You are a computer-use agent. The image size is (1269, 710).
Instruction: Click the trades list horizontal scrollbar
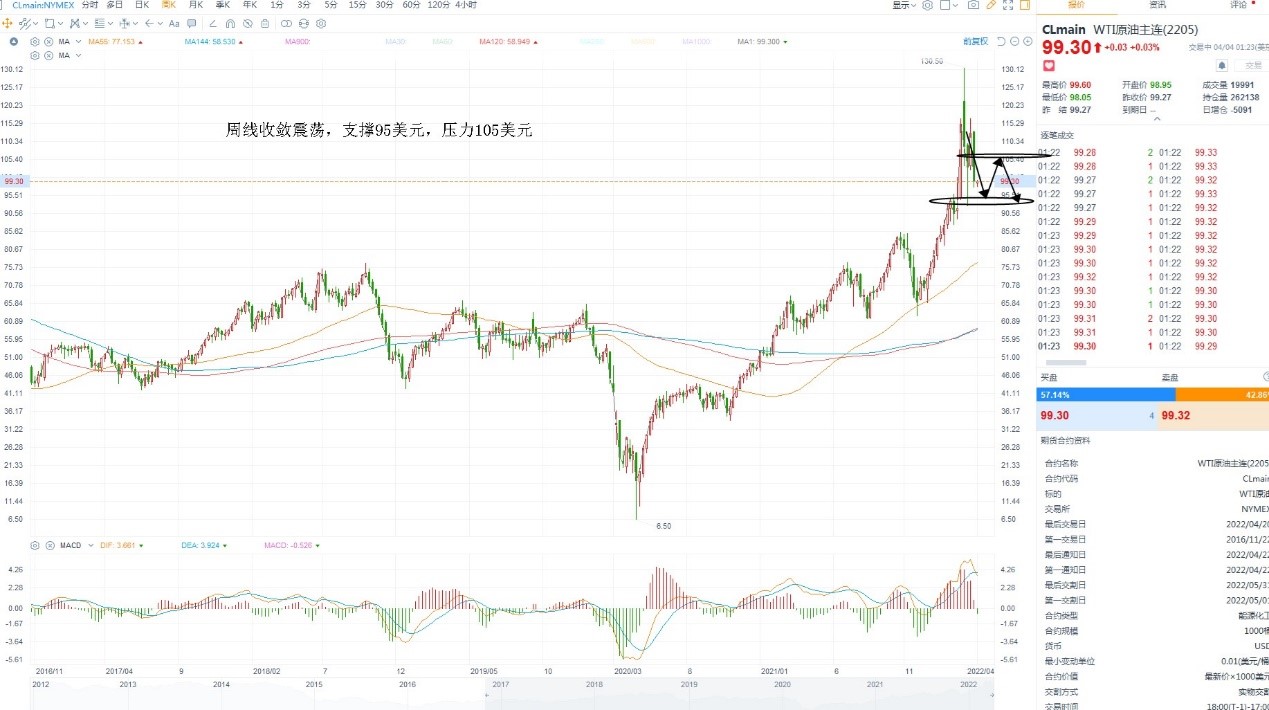tap(1065, 361)
